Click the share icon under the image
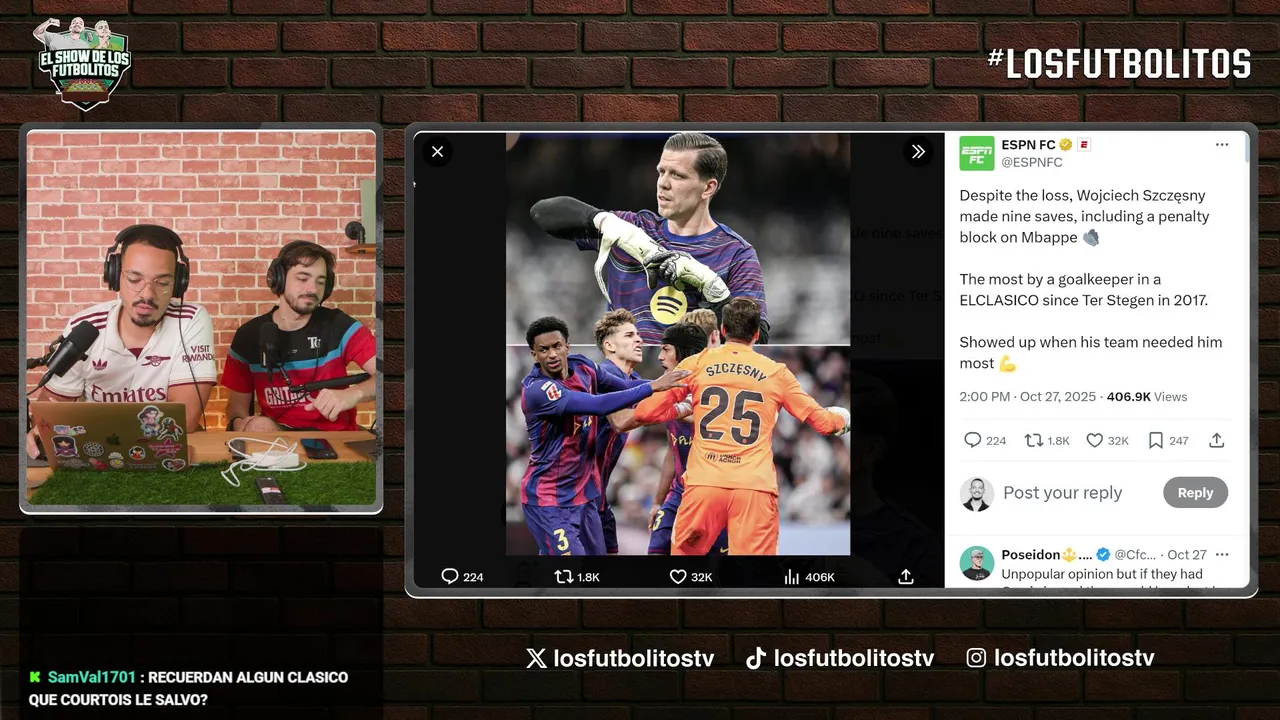Viewport: 1280px width, 720px height. tap(906, 577)
